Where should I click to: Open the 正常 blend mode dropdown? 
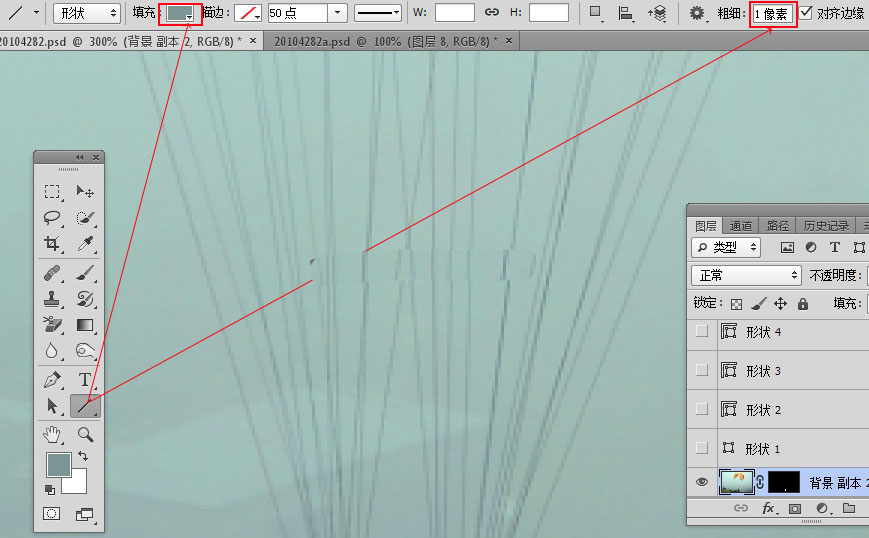pyautogui.click(x=746, y=275)
